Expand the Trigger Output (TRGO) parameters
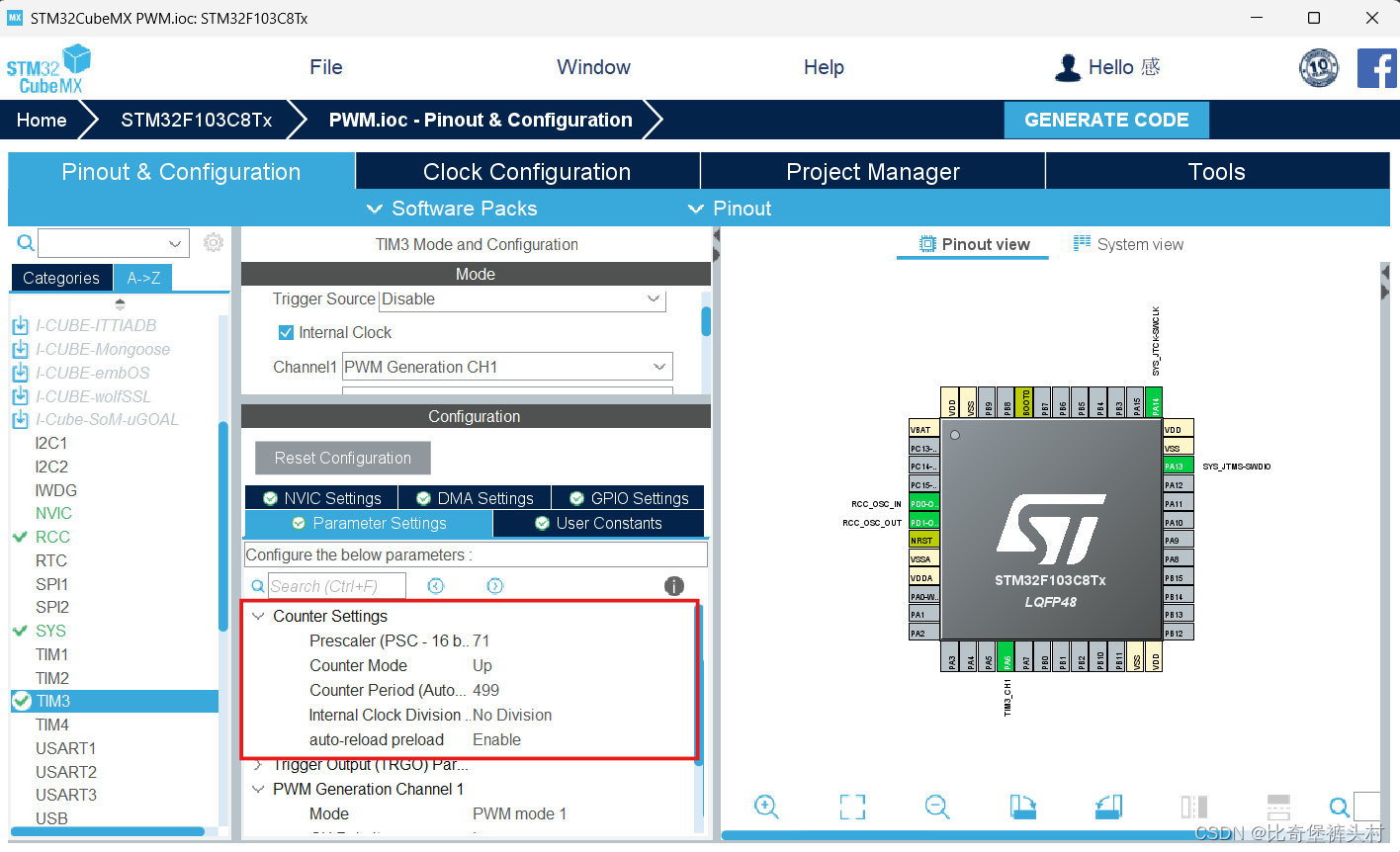The height and width of the screenshot is (852, 1400). 258,764
